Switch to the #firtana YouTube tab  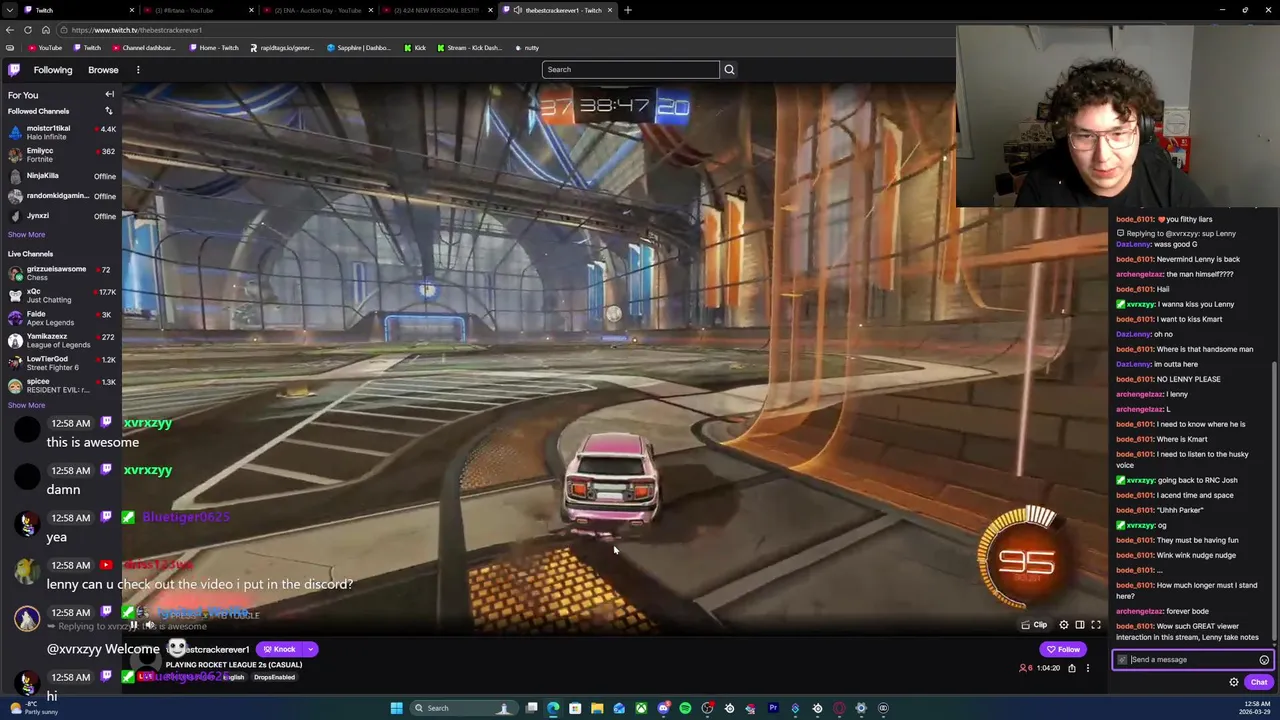click(x=197, y=10)
